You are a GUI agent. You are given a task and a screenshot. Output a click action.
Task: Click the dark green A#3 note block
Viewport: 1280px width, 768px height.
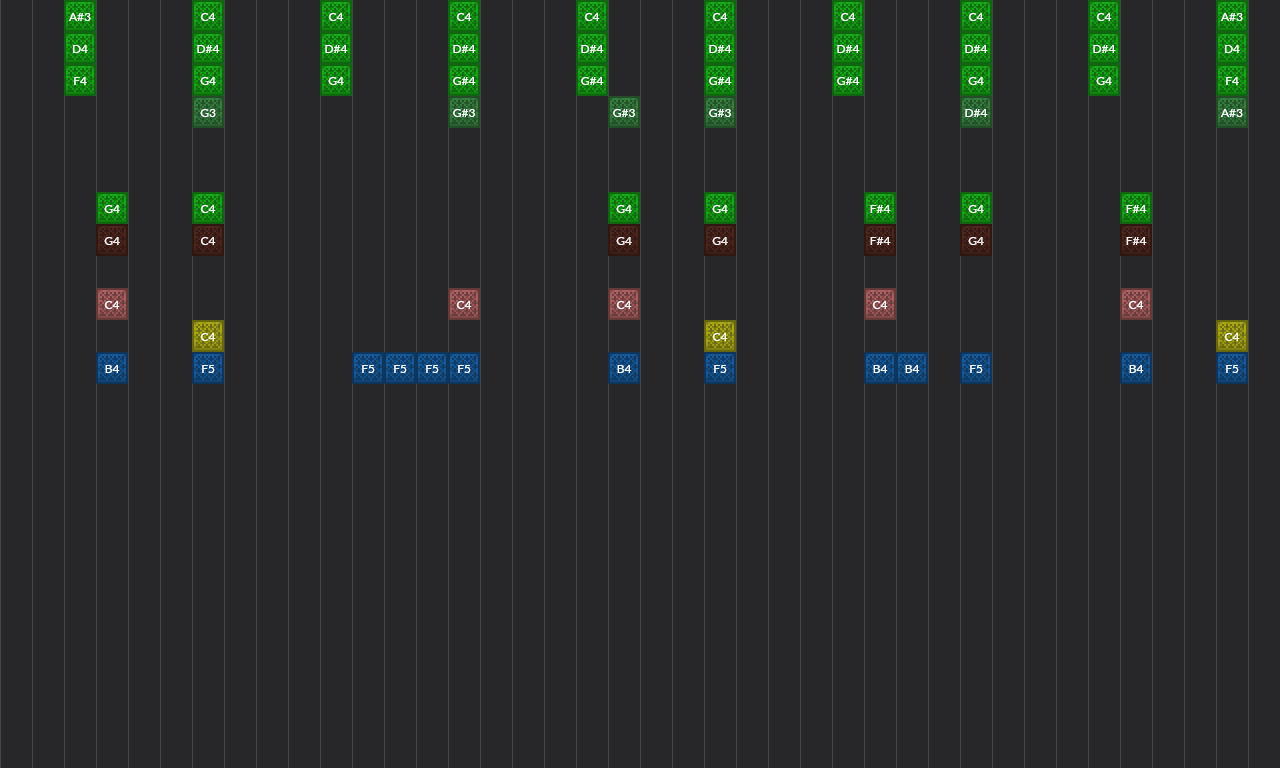point(1232,113)
